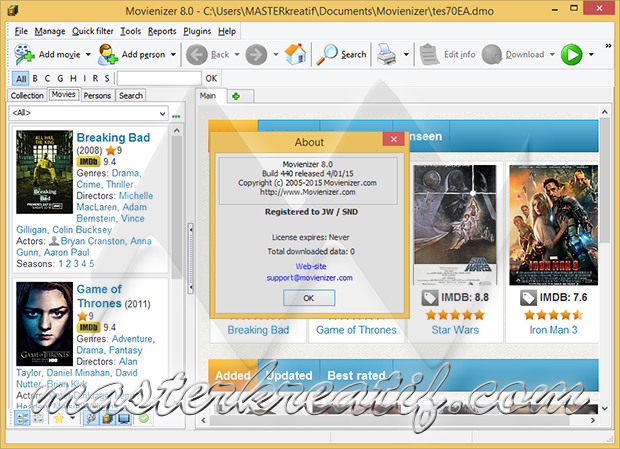Open Season 3 of Breaking Bad

76,264
